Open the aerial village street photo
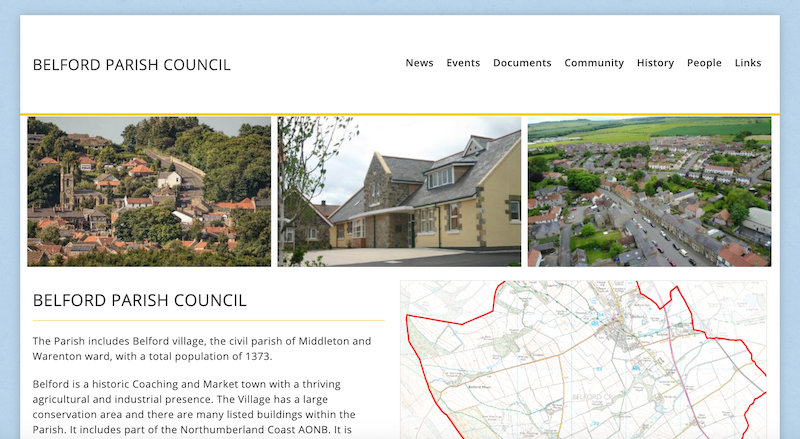 (649, 191)
